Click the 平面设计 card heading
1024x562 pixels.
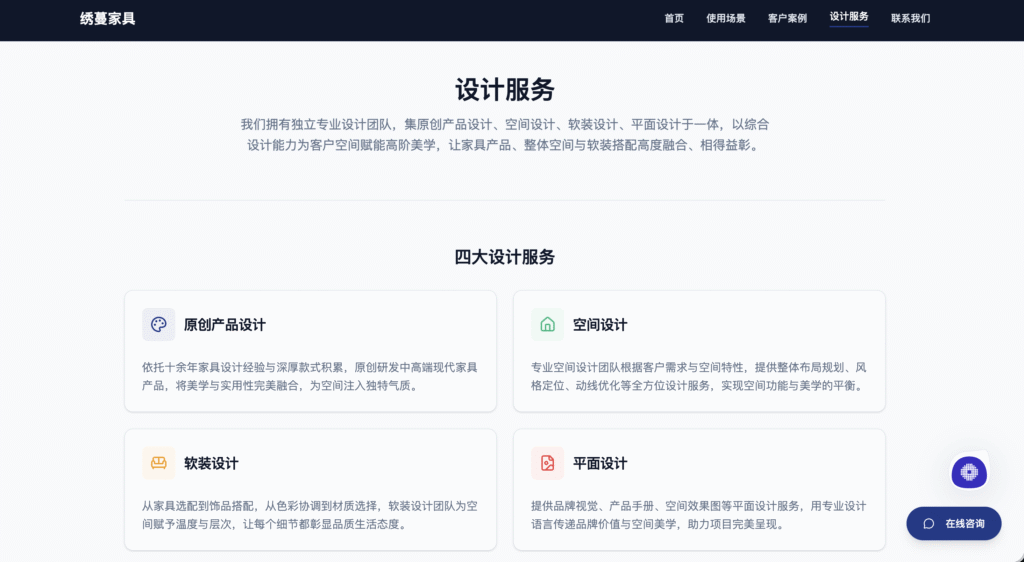click(x=600, y=464)
